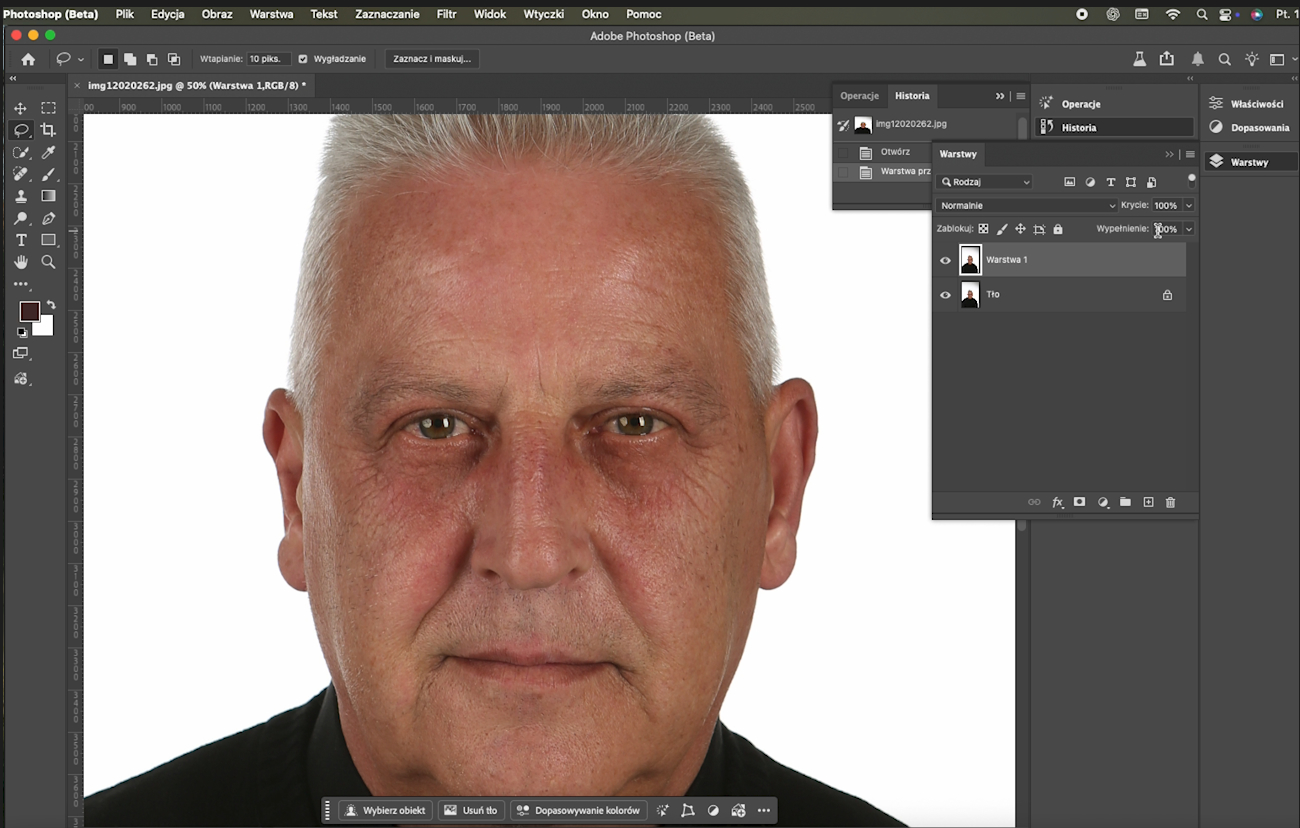This screenshot has width=1300, height=828.
Task: Open the Layers panel menu
Action: pyautogui.click(x=1190, y=154)
